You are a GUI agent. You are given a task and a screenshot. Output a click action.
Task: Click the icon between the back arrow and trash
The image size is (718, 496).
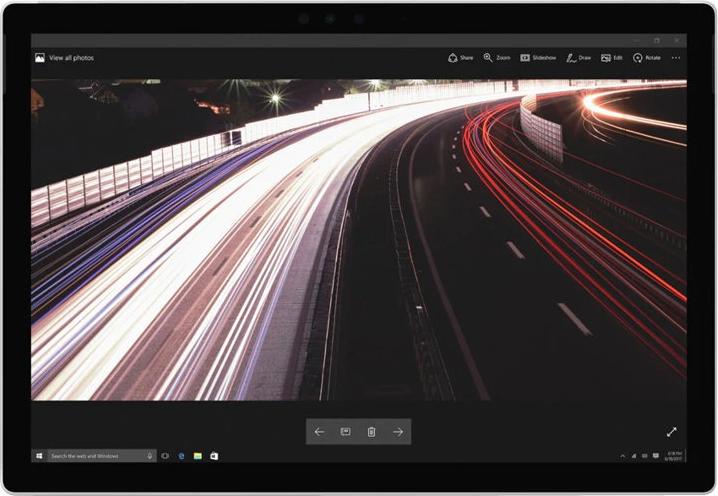tap(345, 432)
